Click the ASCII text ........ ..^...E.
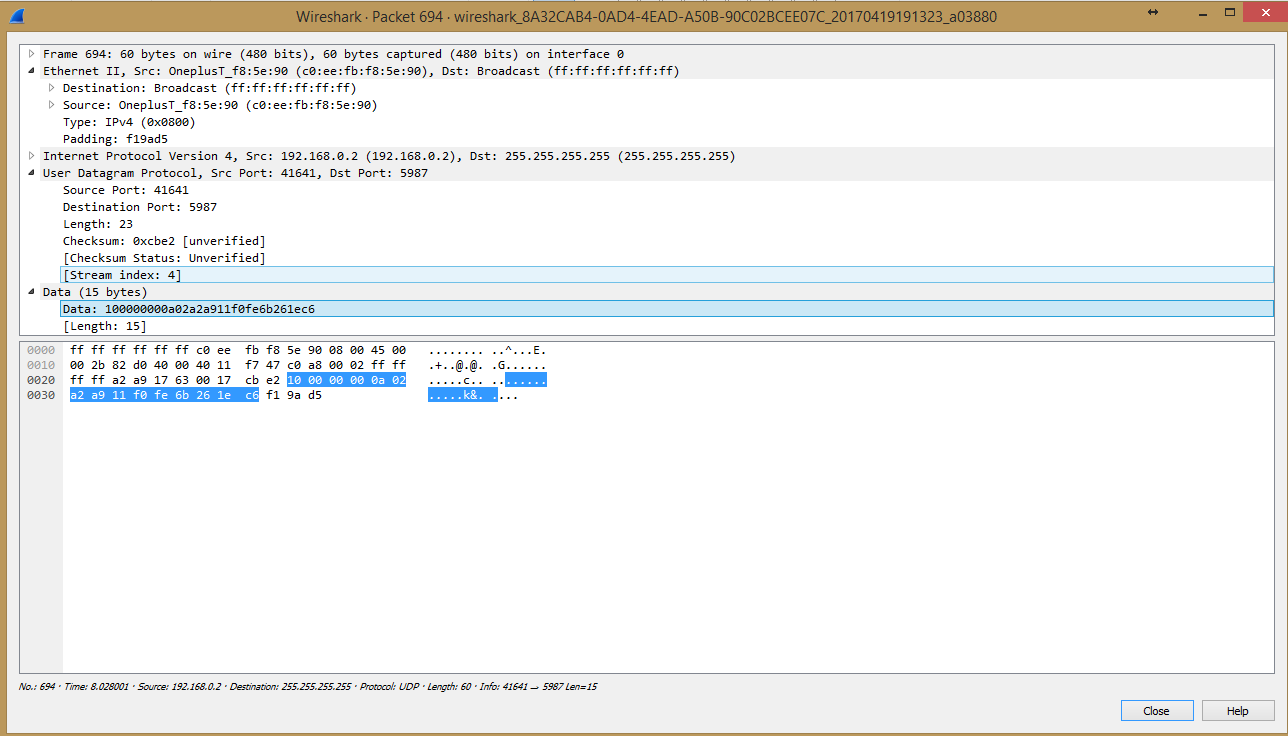The width and height of the screenshot is (1288, 736). 487,350
